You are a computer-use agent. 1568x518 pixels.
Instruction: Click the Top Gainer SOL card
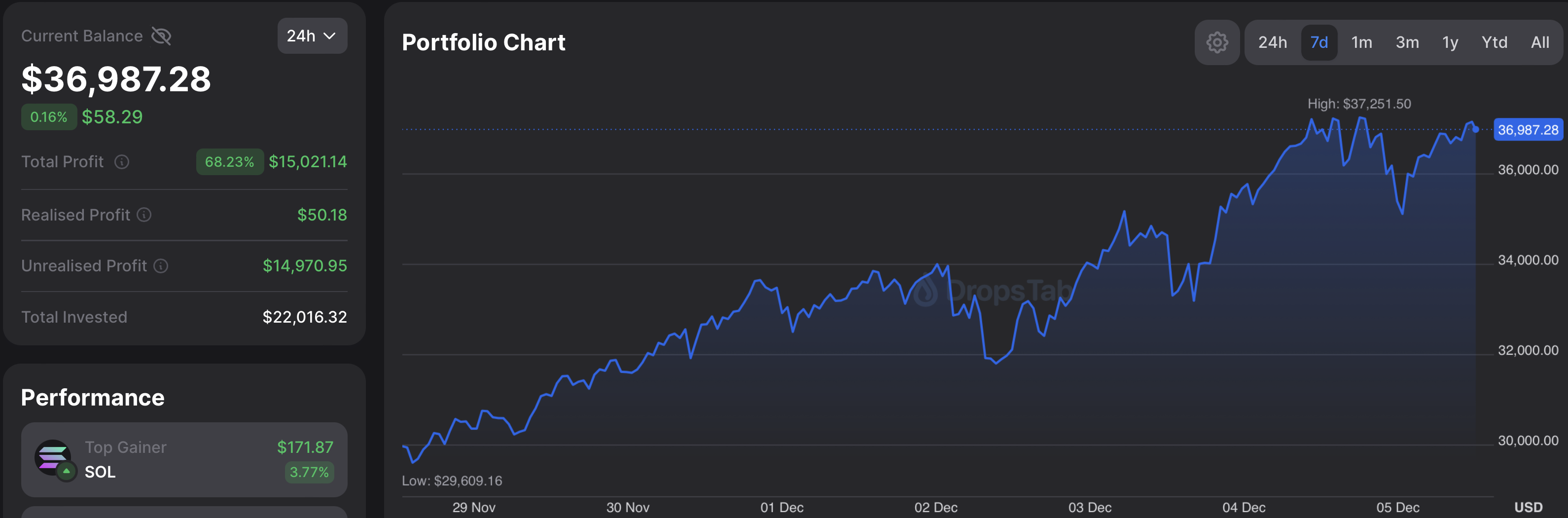click(184, 460)
